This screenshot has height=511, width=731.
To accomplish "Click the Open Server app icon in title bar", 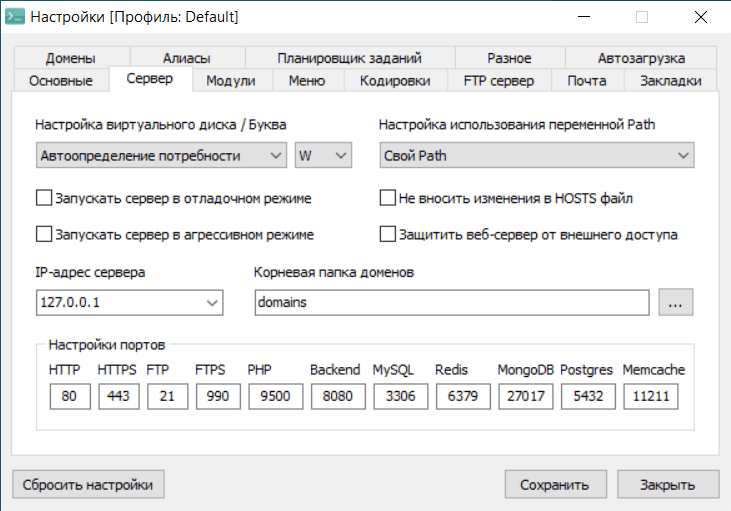I will (x=14, y=17).
